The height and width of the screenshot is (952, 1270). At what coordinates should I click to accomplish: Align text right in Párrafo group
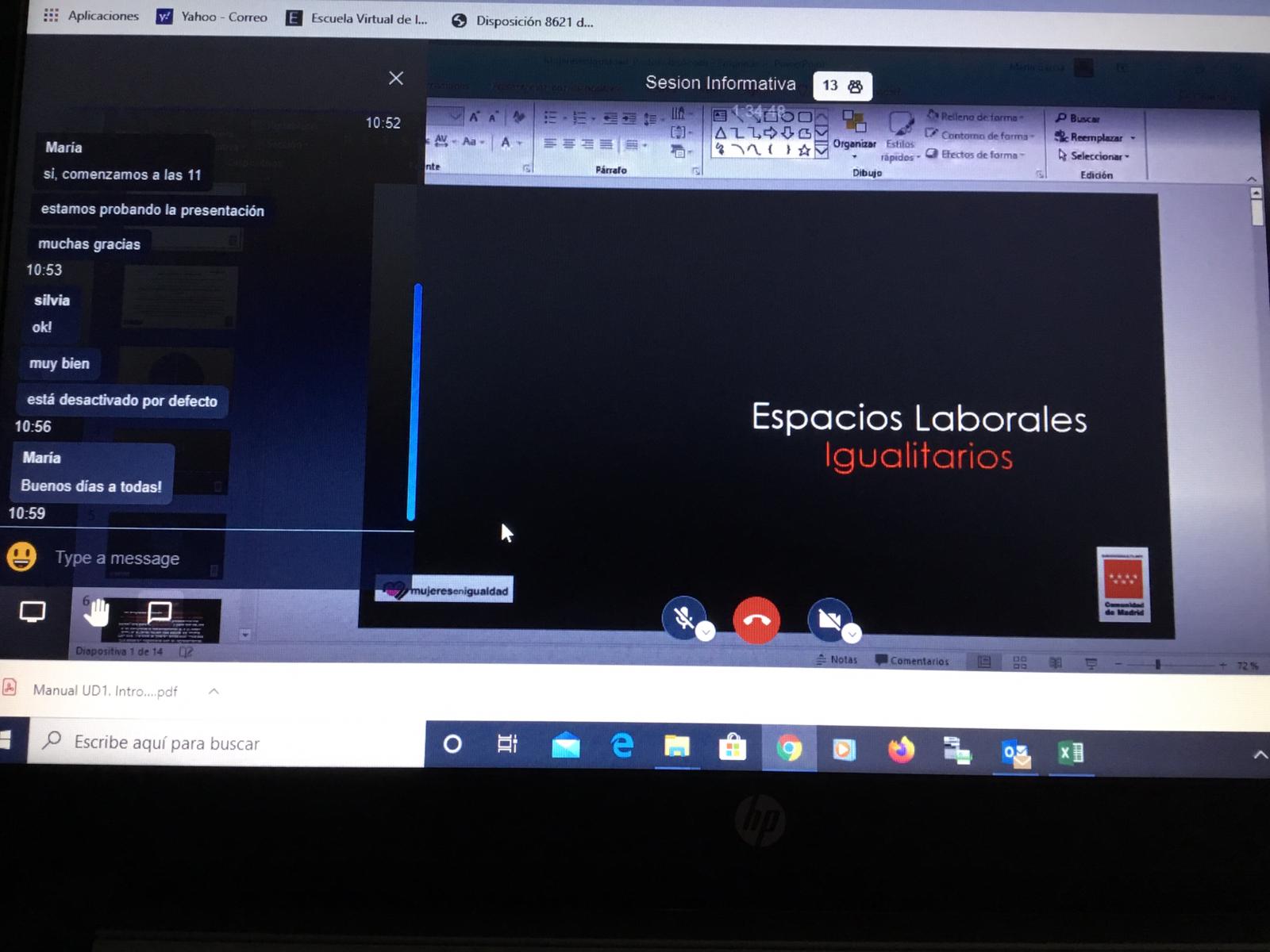tap(587, 144)
